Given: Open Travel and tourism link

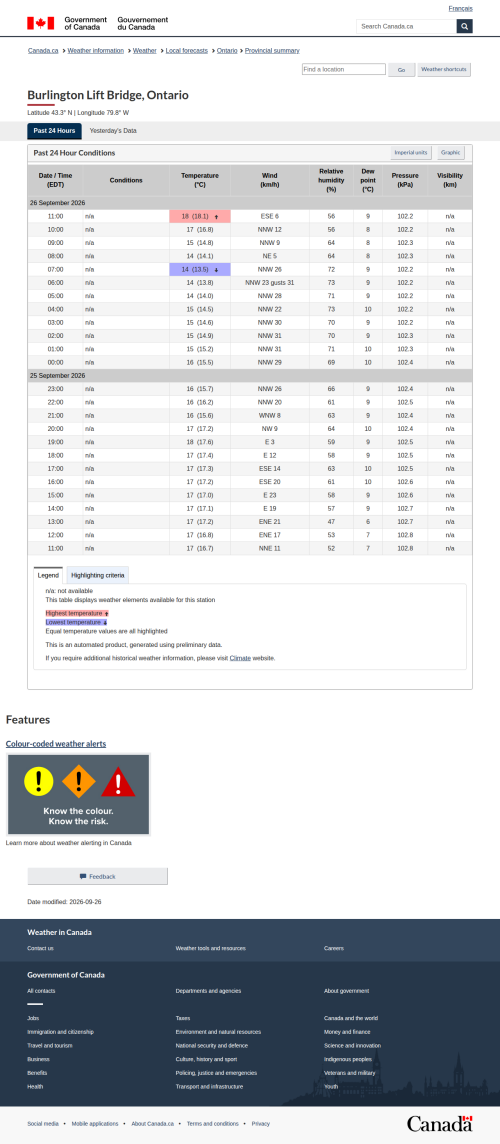Looking at the screenshot, I should [x=50, y=1046].
